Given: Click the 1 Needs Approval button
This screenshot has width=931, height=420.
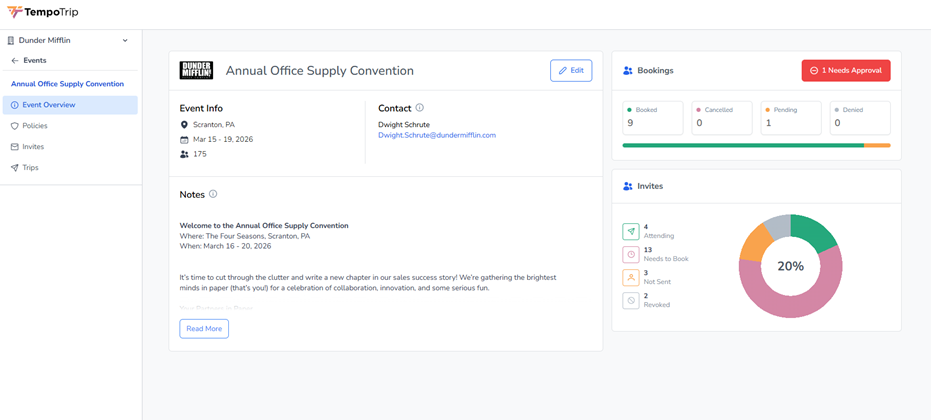Looking at the screenshot, I should click(x=845, y=71).
